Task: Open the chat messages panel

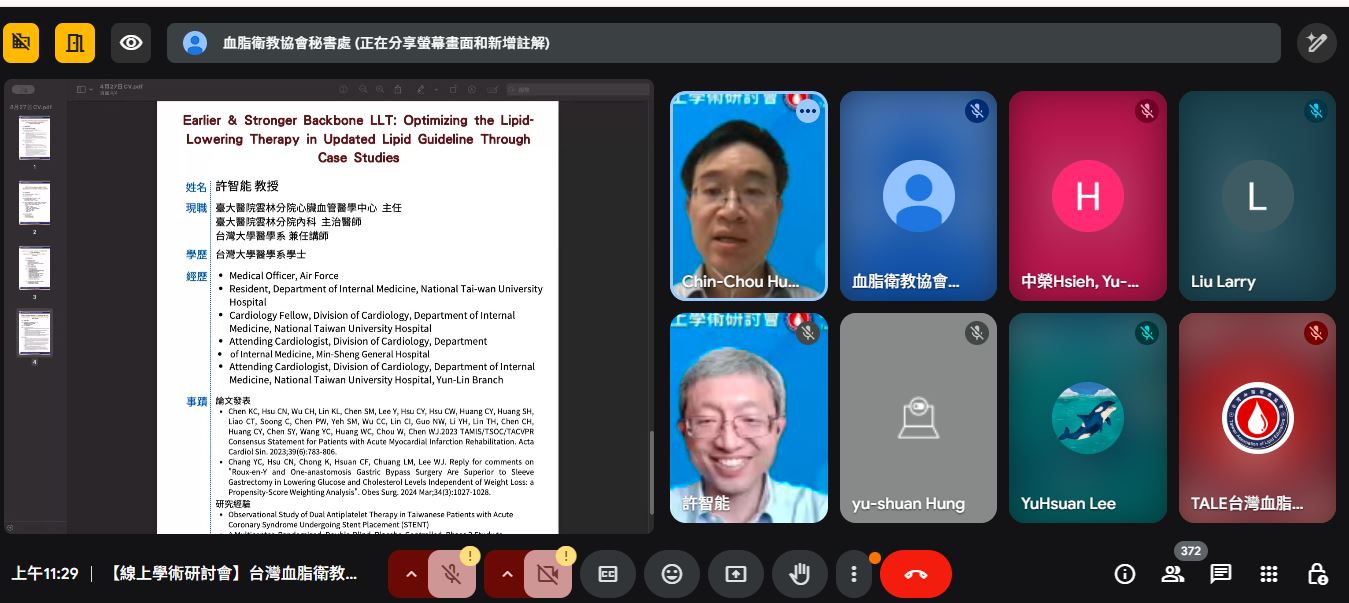Action: click(1220, 574)
